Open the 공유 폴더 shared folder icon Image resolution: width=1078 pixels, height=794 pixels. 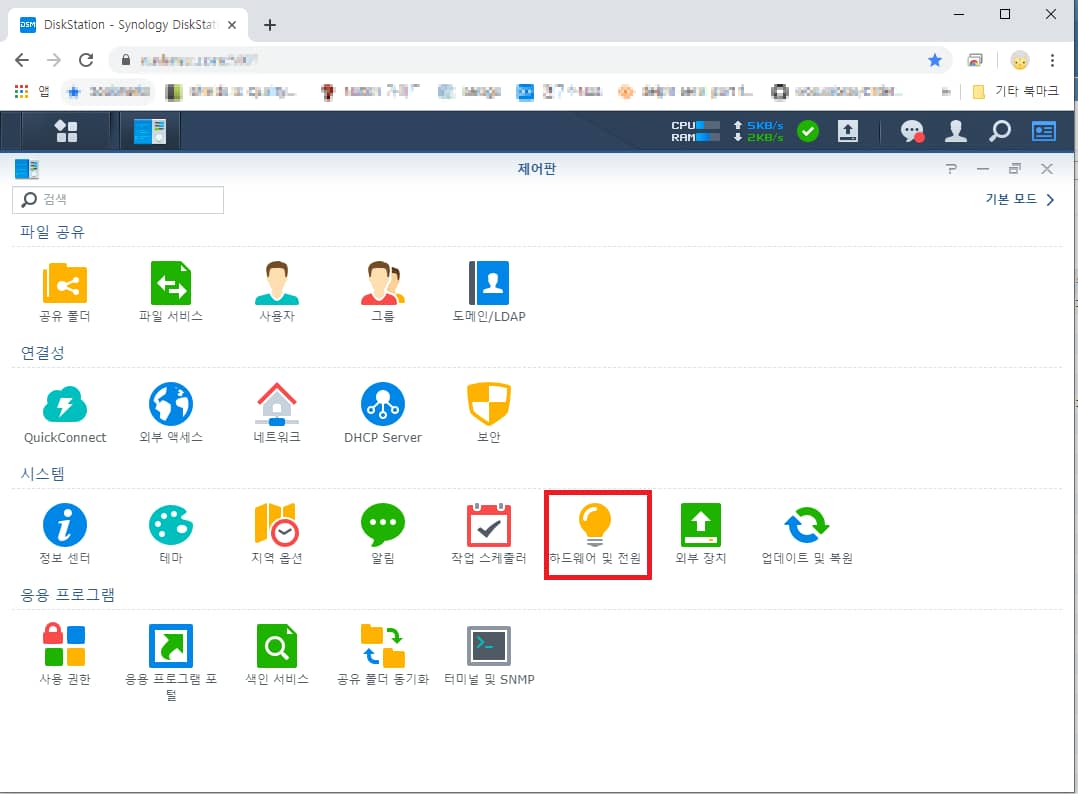65,283
